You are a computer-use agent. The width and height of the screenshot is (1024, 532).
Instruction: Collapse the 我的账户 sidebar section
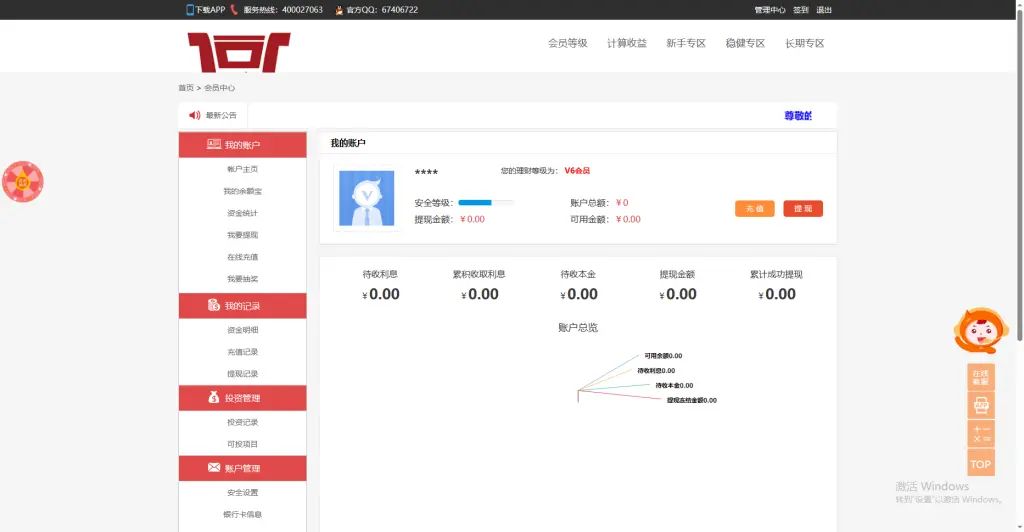point(242,145)
